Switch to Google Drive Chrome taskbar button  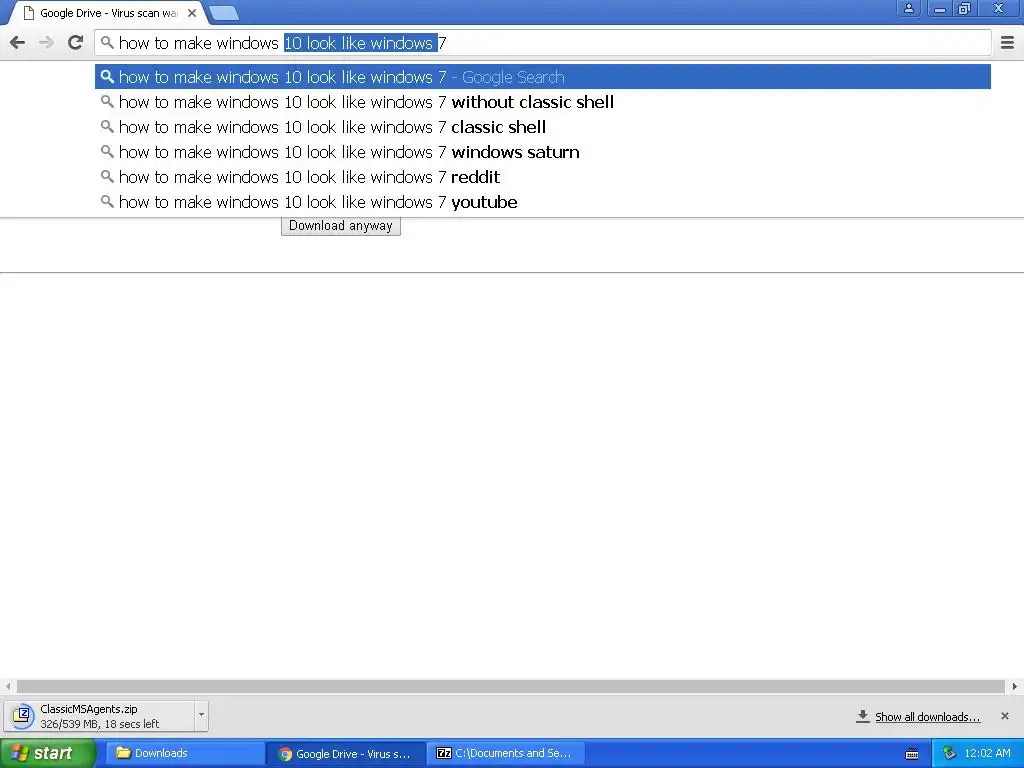[x=346, y=754]
